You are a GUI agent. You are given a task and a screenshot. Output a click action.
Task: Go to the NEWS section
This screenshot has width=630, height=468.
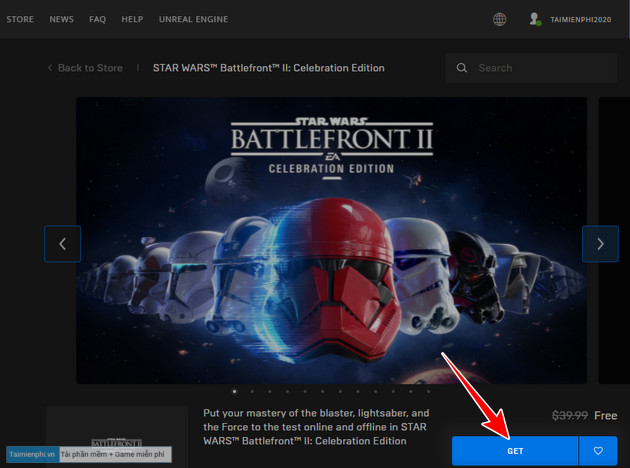tap(61, 19)
